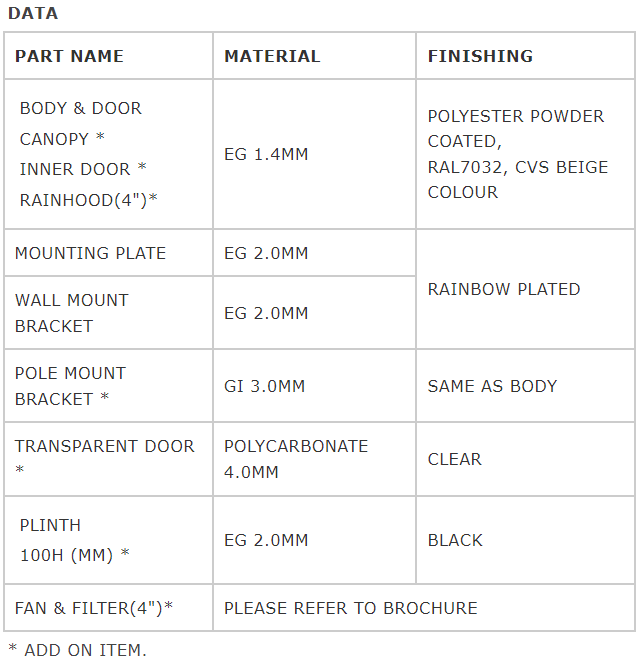Click the INNER DOOR part entry
The height and width of the screenshot is (662, 639).
click(83, 169)
